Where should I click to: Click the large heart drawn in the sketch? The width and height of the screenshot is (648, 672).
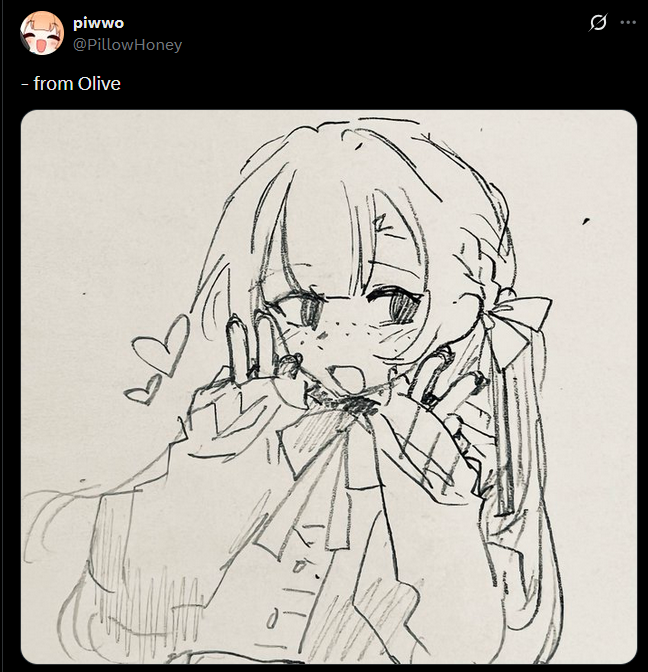163,345
